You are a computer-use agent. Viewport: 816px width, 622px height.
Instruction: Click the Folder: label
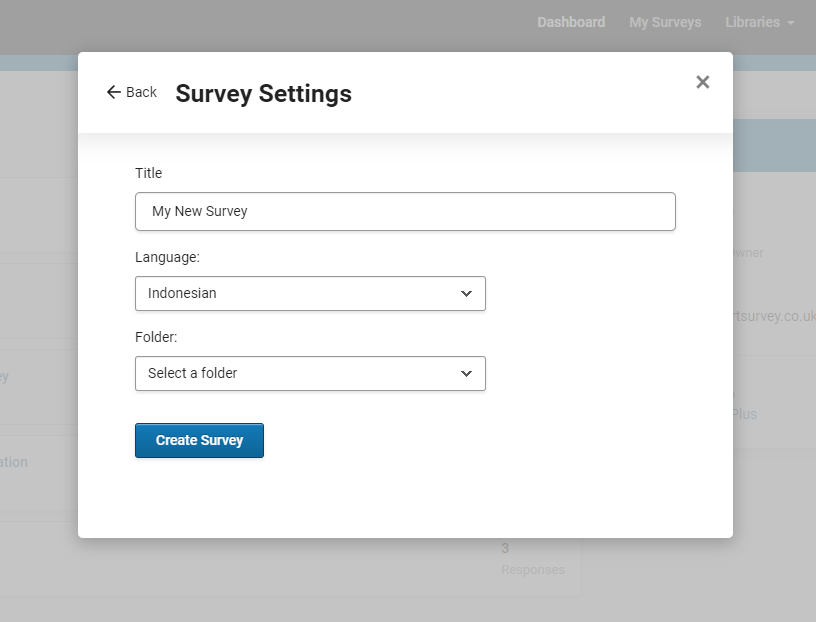[156, 337]
